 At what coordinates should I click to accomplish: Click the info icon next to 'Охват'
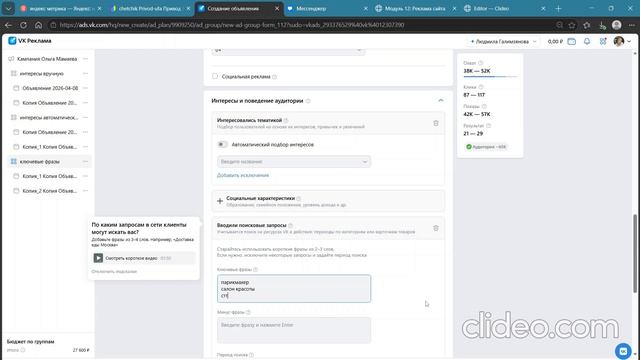pyautogui.click(x=480, y=63)
